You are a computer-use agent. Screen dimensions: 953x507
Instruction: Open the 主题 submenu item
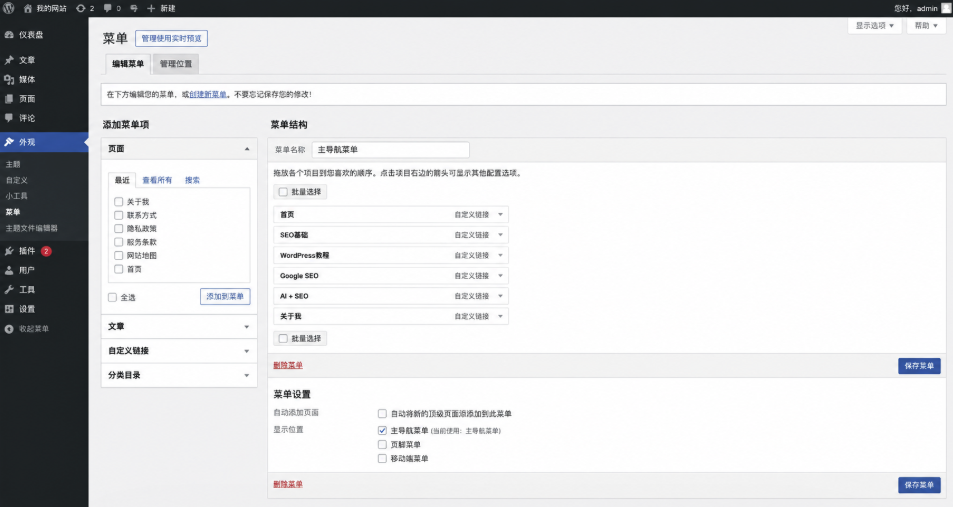pyautogui.click(x=13, y=164)
